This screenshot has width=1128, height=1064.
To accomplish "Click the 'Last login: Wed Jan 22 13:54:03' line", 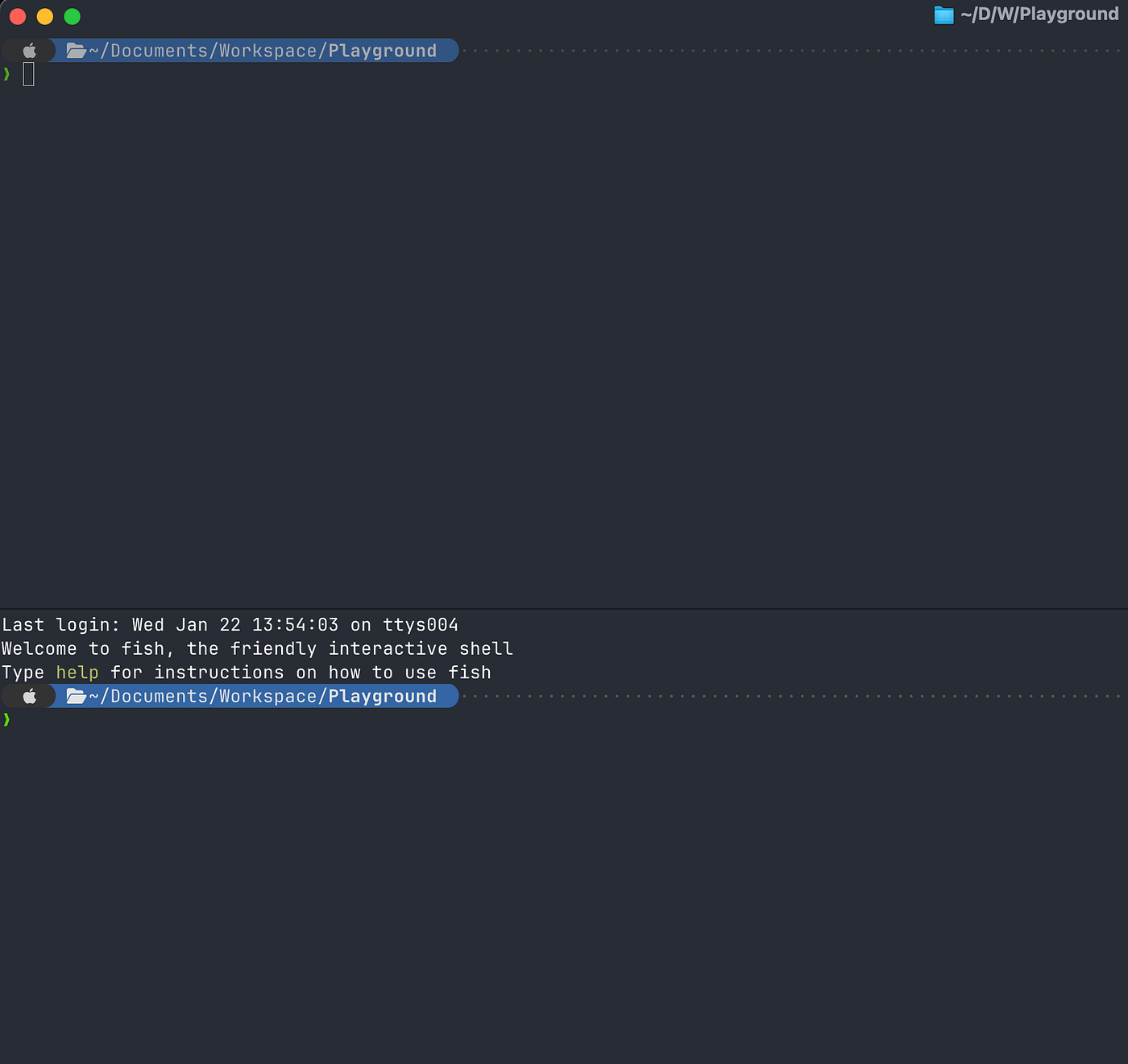I will point(230,625).
